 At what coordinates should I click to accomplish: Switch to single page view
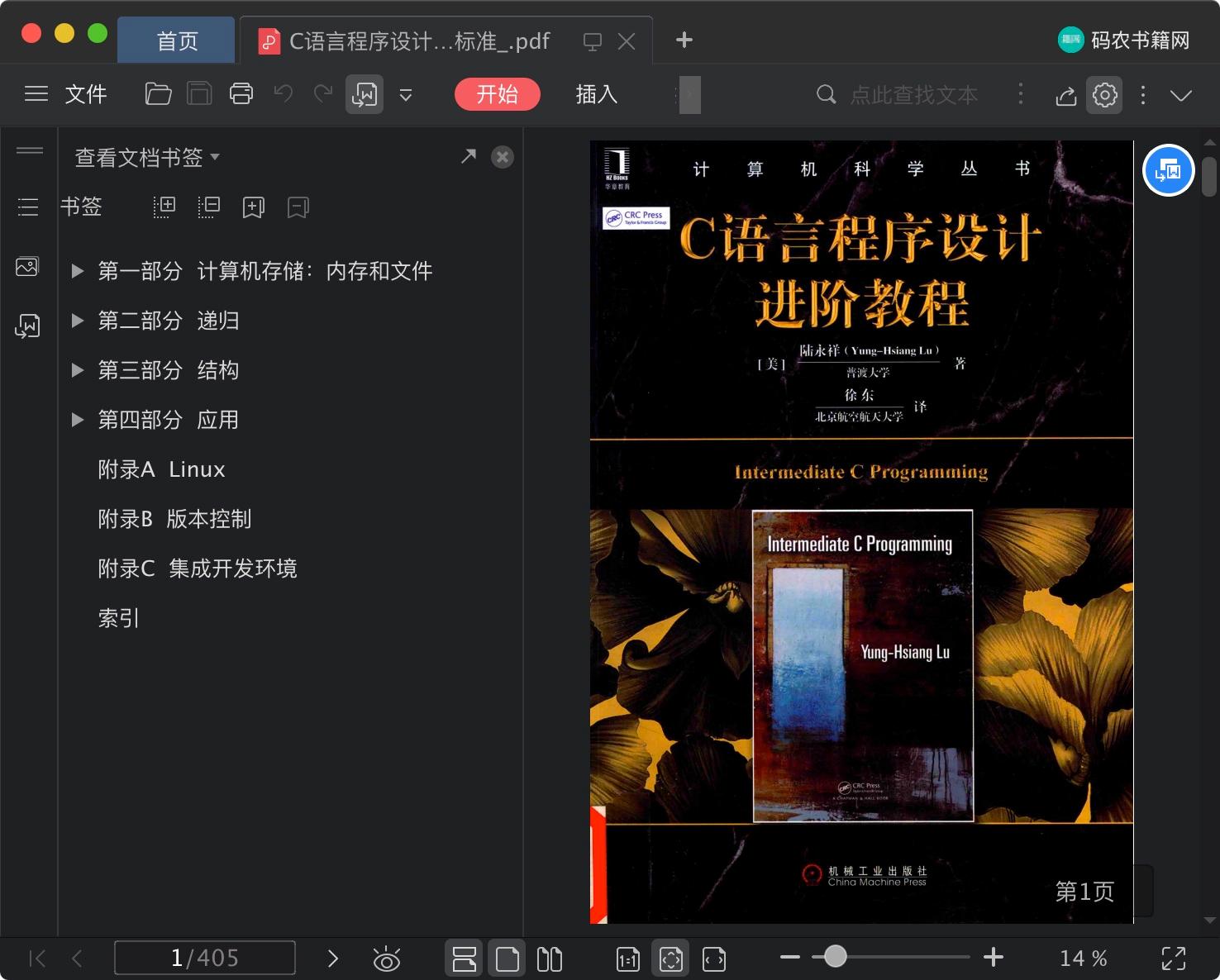point(507,959)
